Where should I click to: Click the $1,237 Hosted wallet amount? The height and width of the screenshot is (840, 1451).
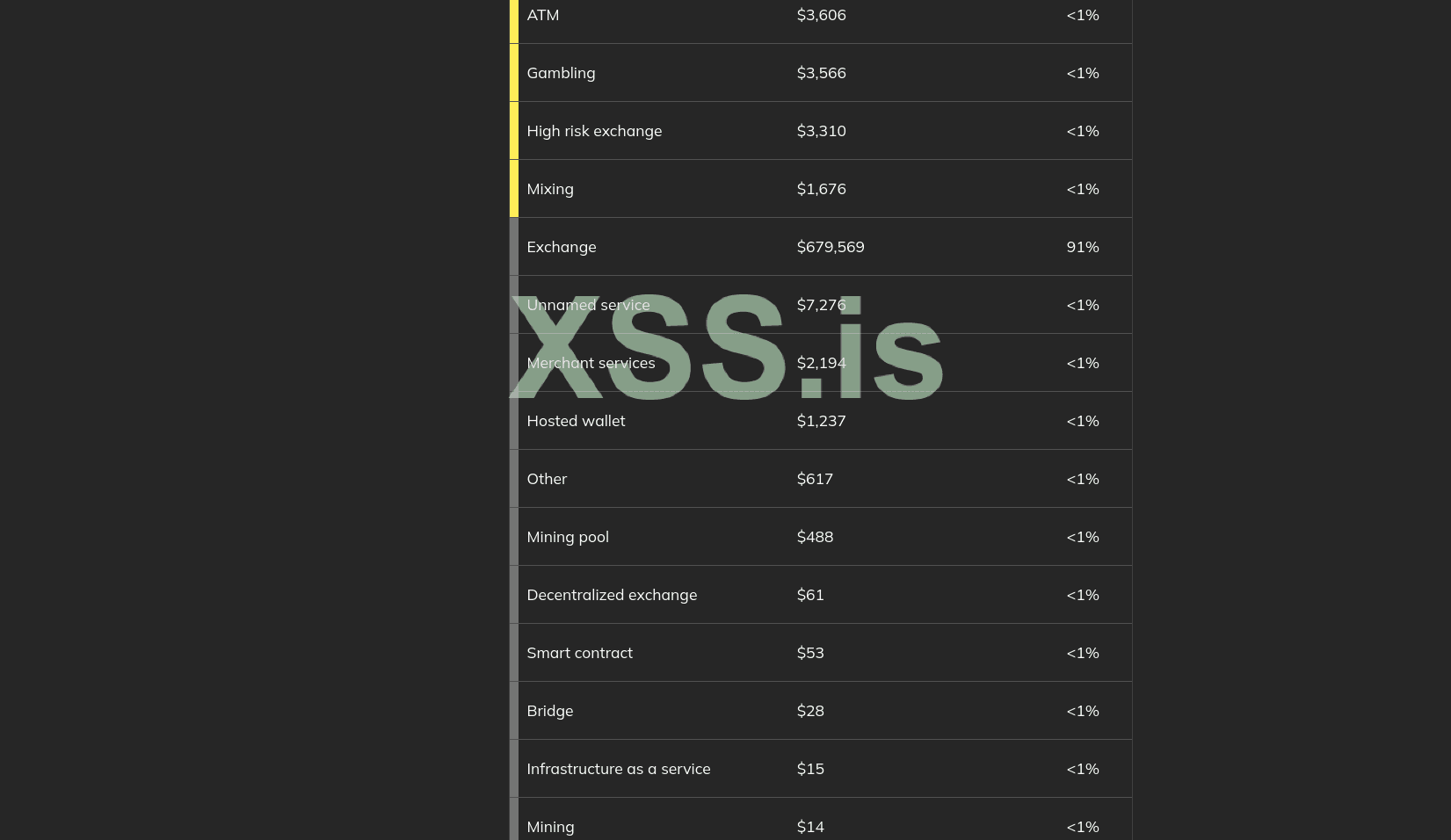point(821,421)
